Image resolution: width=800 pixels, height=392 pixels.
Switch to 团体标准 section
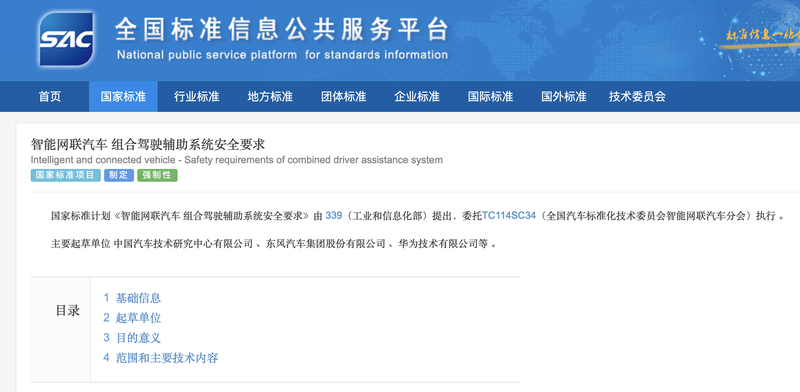point(343,96)
